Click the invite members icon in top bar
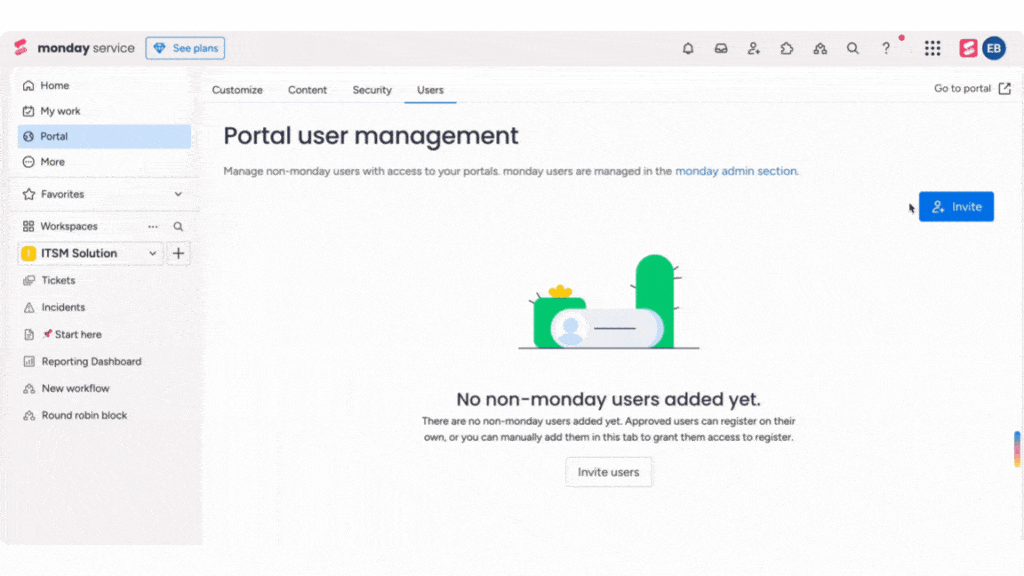This screenshot has width=1024, height=576. click(x=754, y=48)
